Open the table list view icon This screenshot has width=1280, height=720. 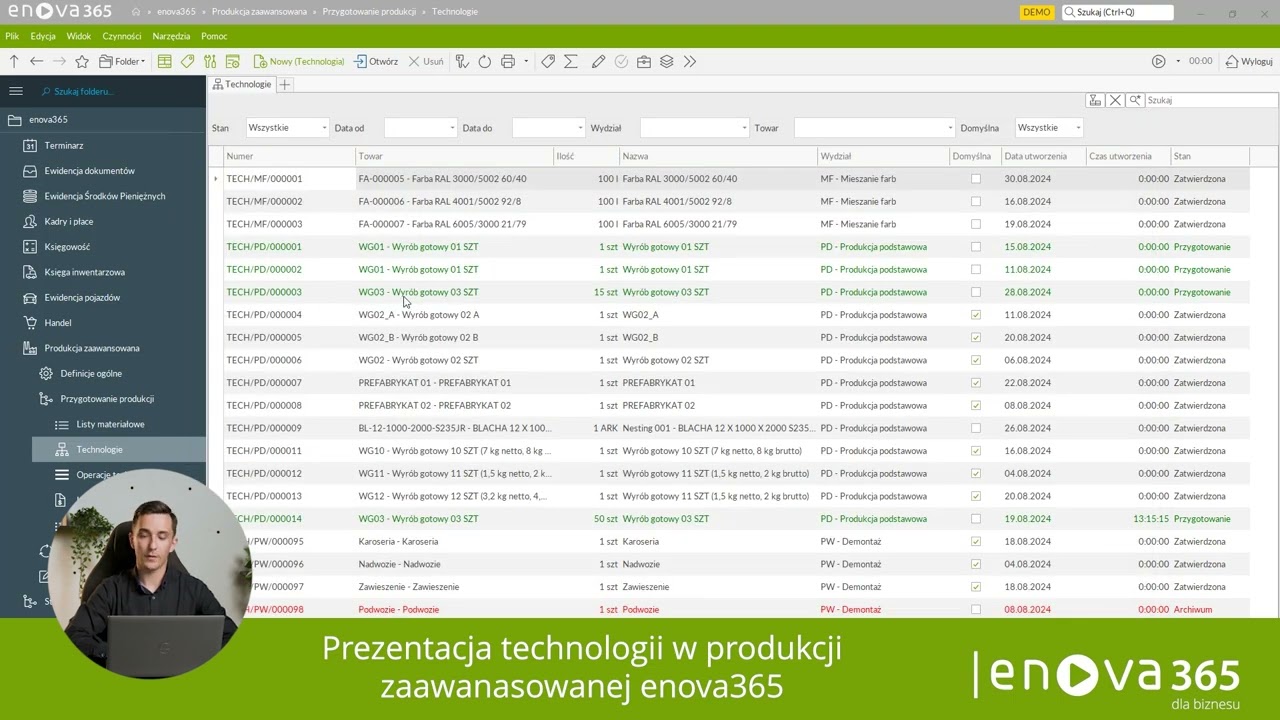click(165, 61)
